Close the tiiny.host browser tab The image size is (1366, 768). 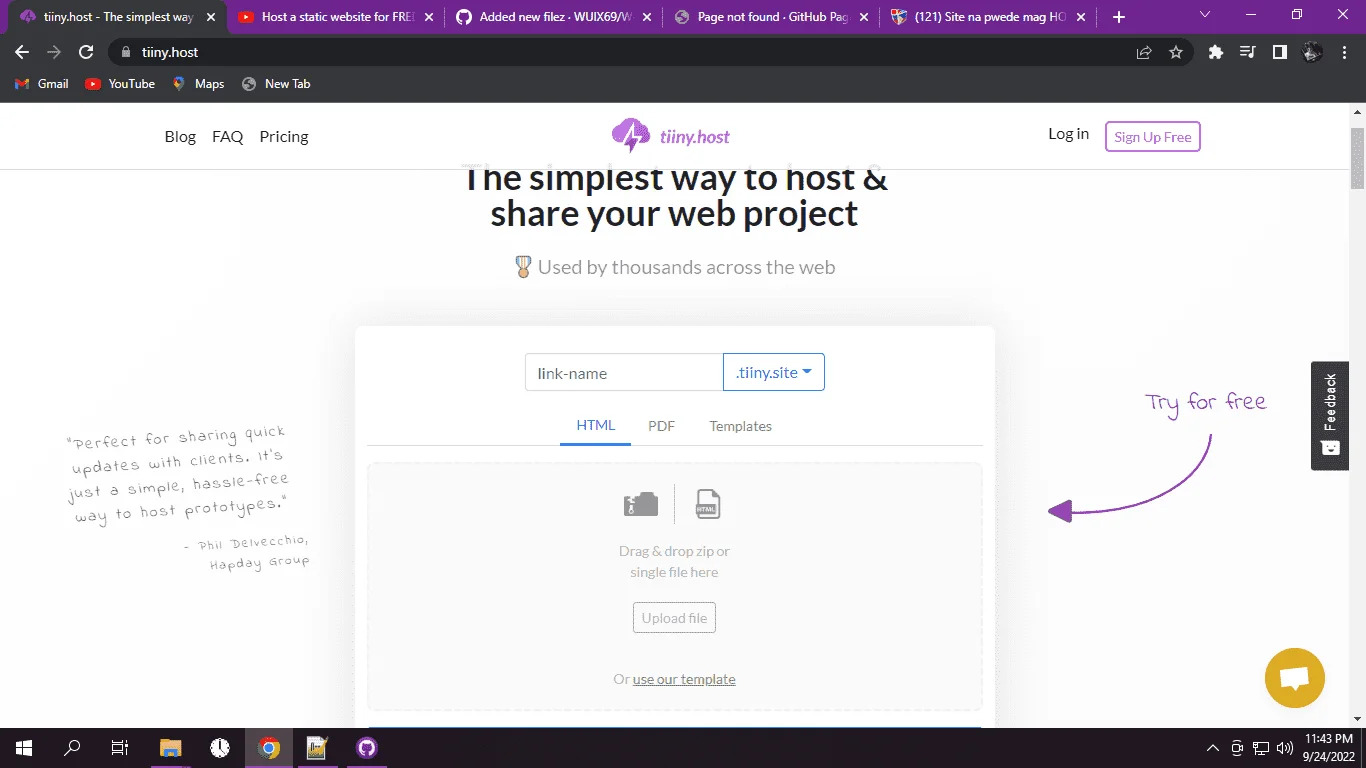[x=210, y=17]
